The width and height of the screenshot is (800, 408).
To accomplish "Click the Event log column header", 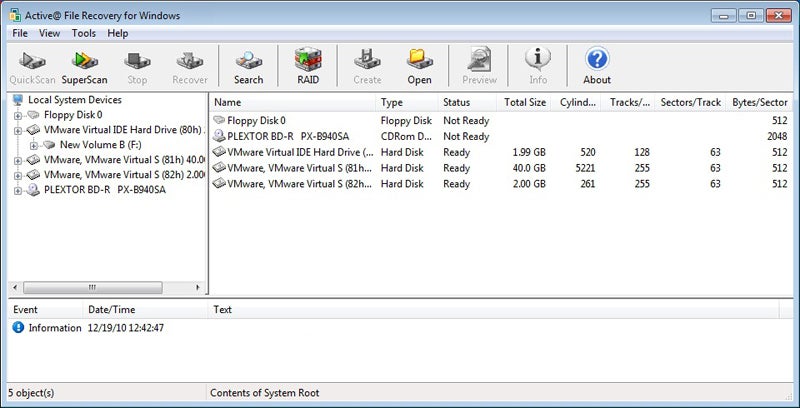I will pos(45,310).
